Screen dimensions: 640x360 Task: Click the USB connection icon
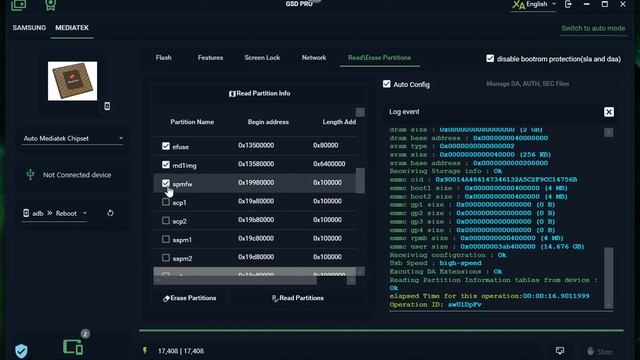[30, 175]
